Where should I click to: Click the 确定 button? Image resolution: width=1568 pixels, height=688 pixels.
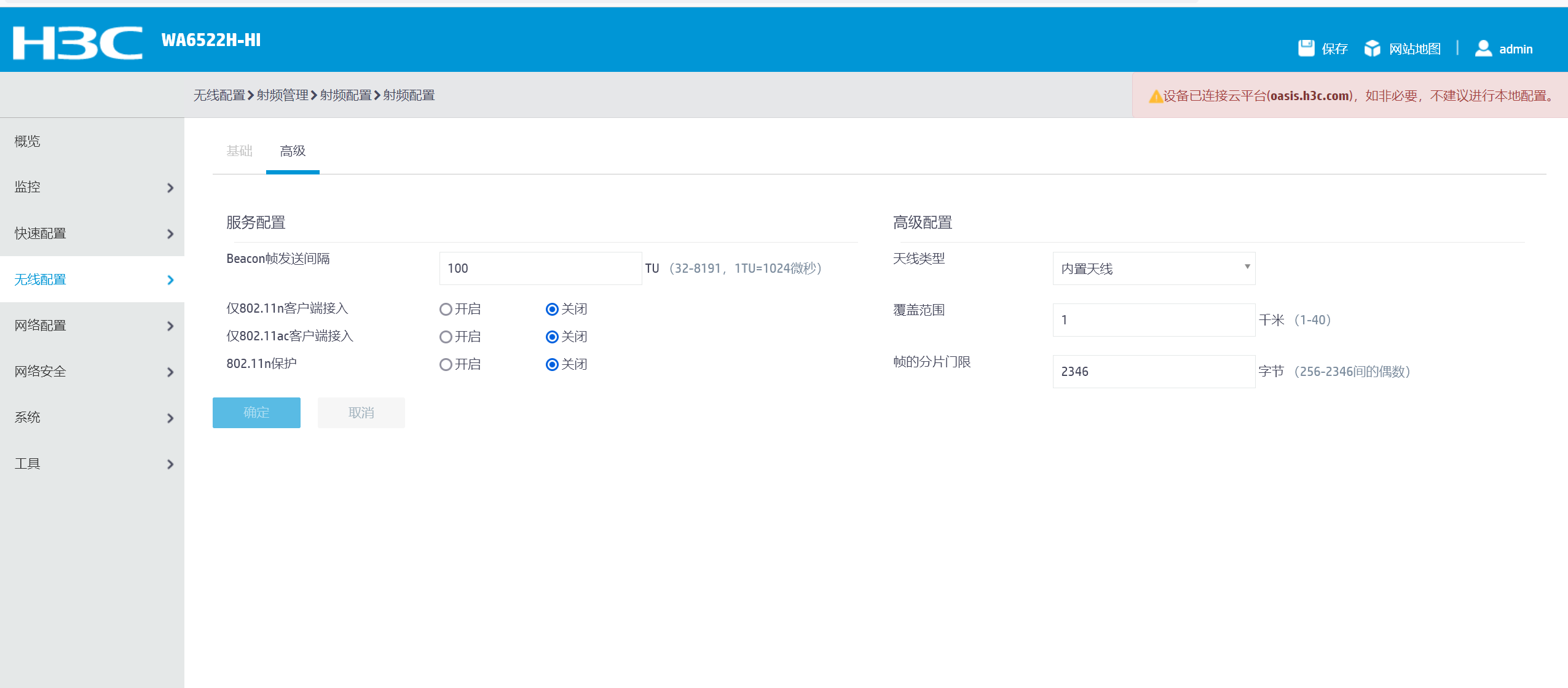tap(256, 413)
